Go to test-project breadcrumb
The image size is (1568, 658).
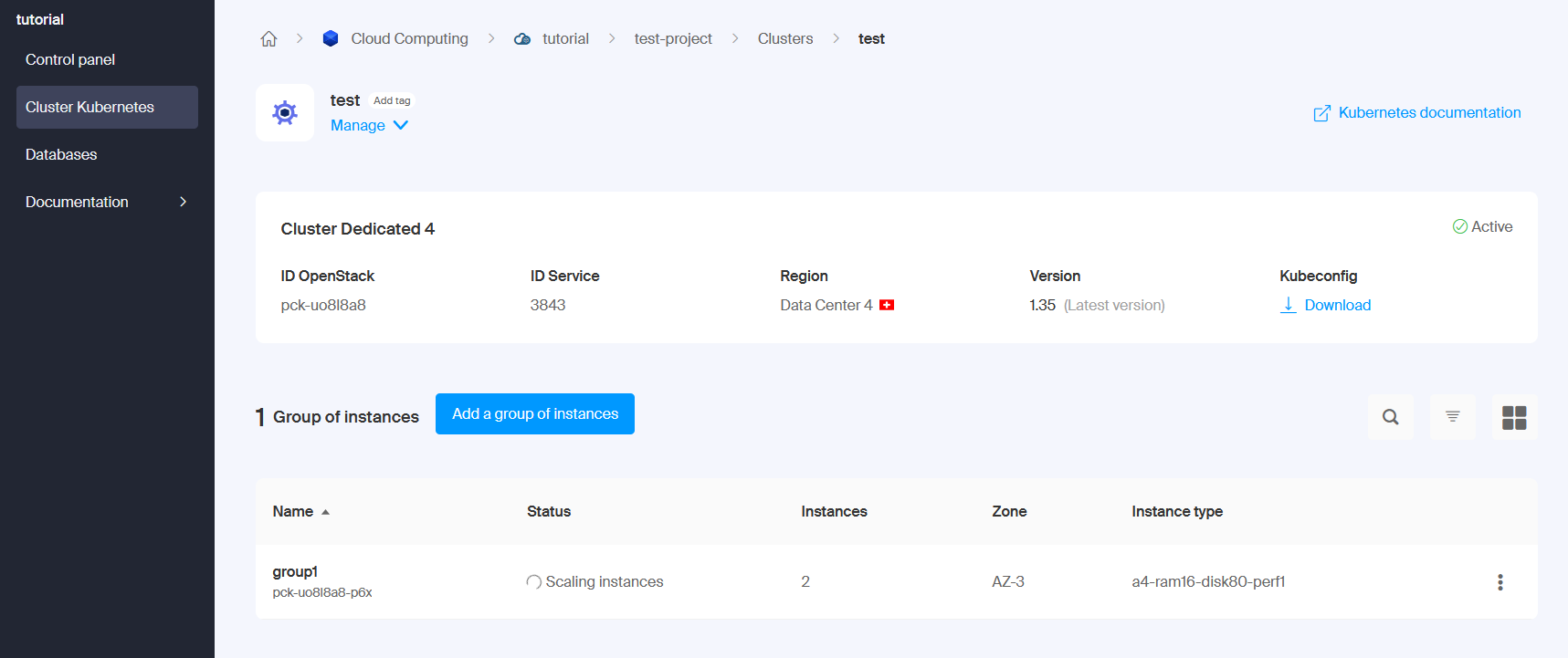pyautogui.click(x=673, y=38)
